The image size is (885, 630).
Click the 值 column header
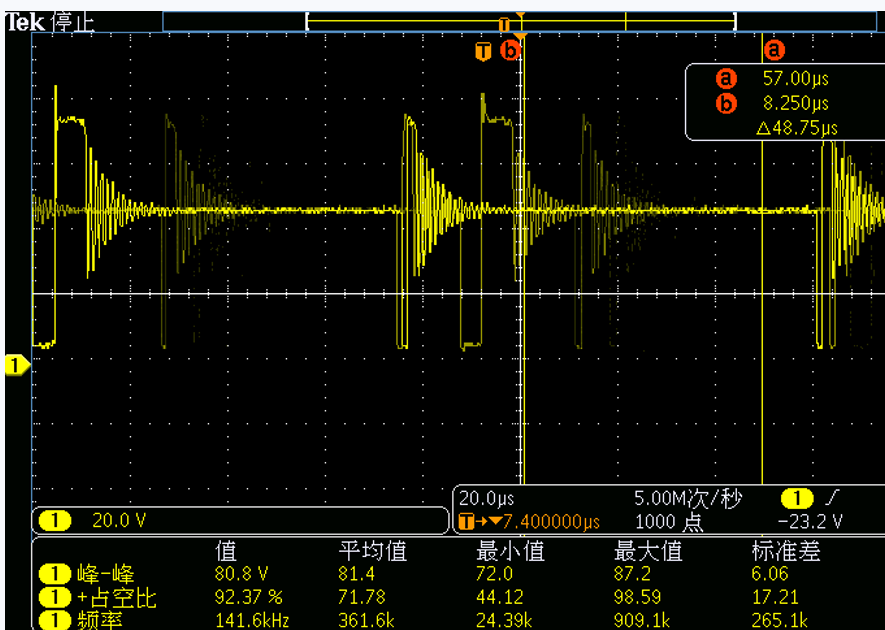point(226,550)
